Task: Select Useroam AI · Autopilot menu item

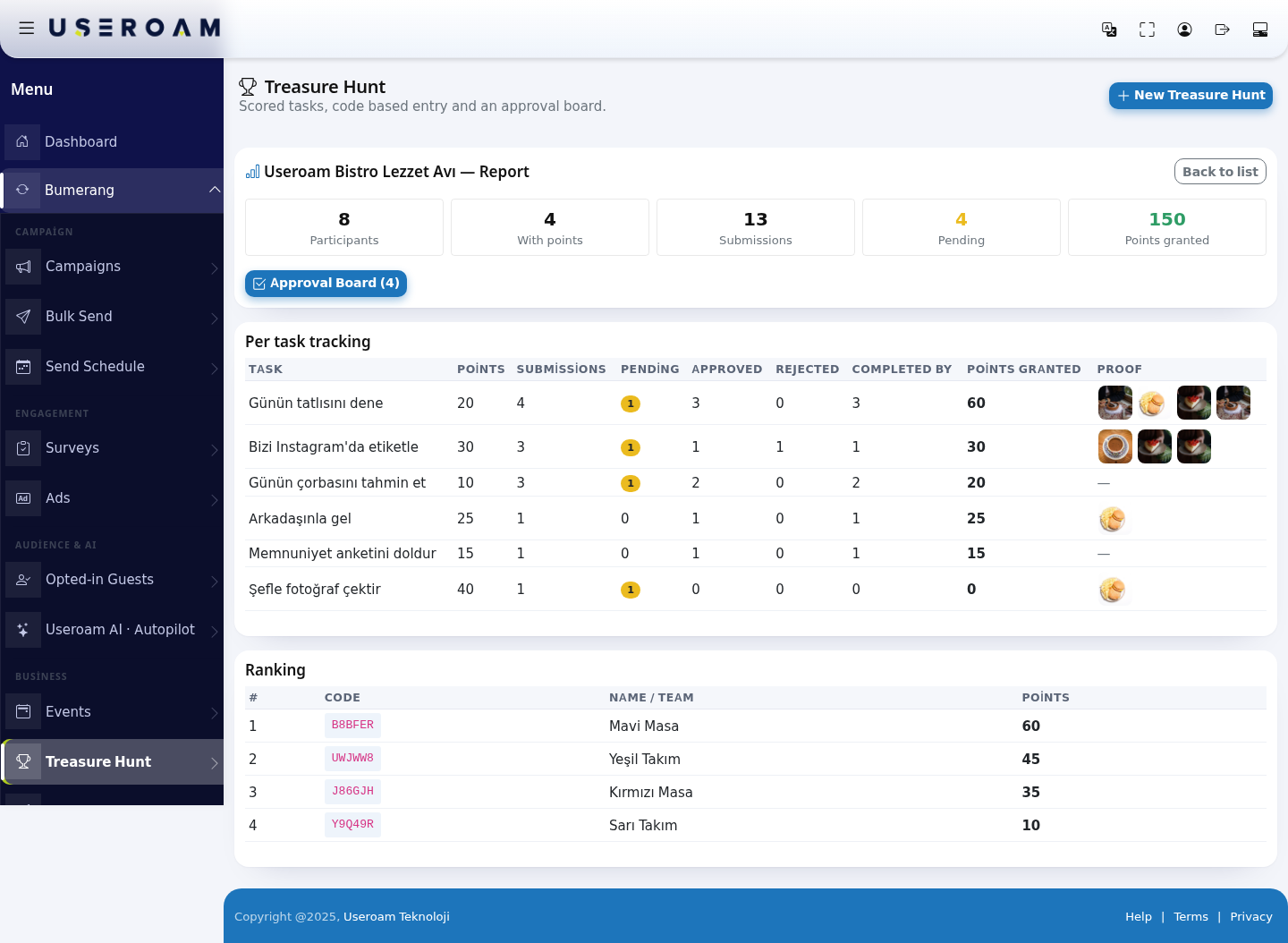Action: tap(112, 630)
